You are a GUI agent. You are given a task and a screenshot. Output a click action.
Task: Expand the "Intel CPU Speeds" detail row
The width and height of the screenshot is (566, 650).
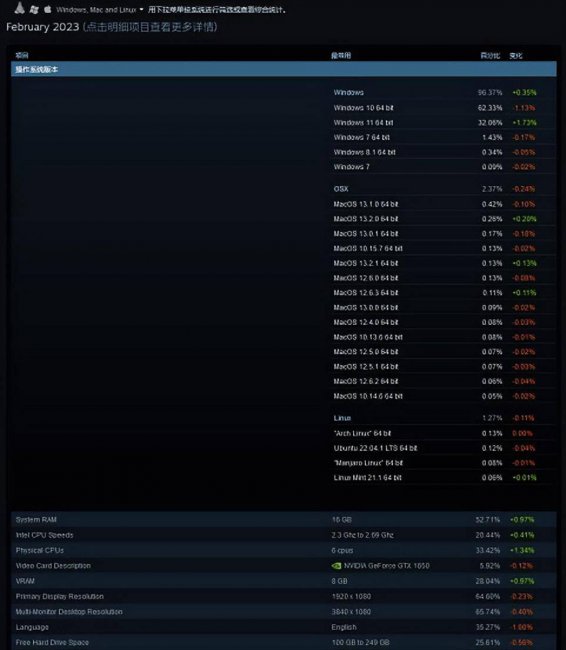284,535
